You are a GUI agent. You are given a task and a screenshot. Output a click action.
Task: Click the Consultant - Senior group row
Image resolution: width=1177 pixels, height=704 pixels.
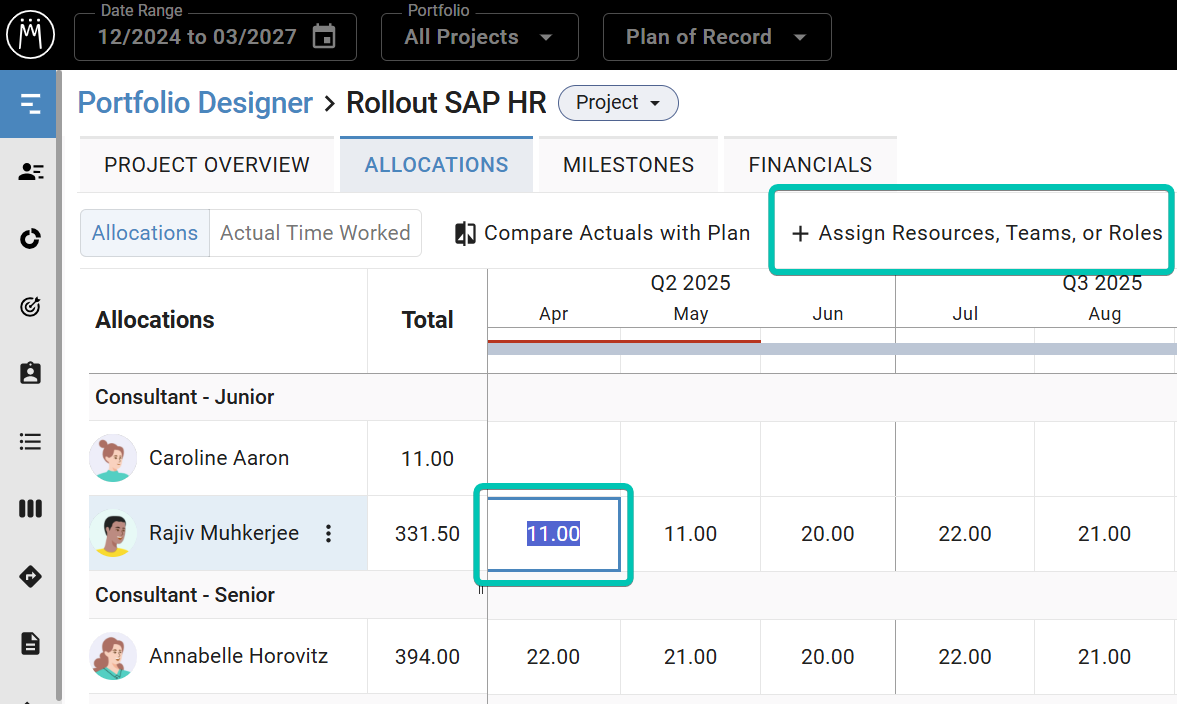[288, 595]
